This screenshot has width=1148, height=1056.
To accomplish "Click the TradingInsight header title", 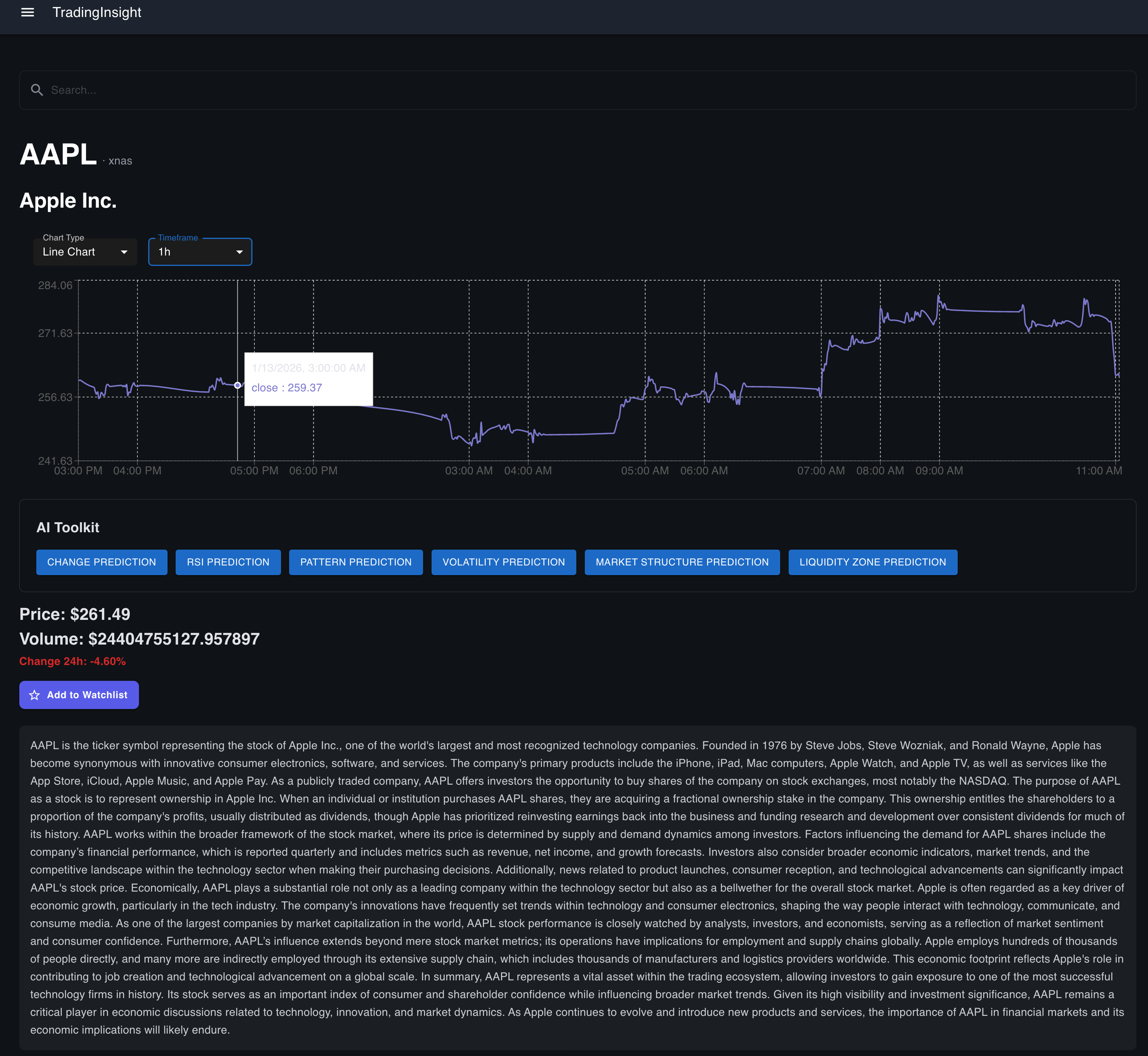I will (x=97, y=12).
